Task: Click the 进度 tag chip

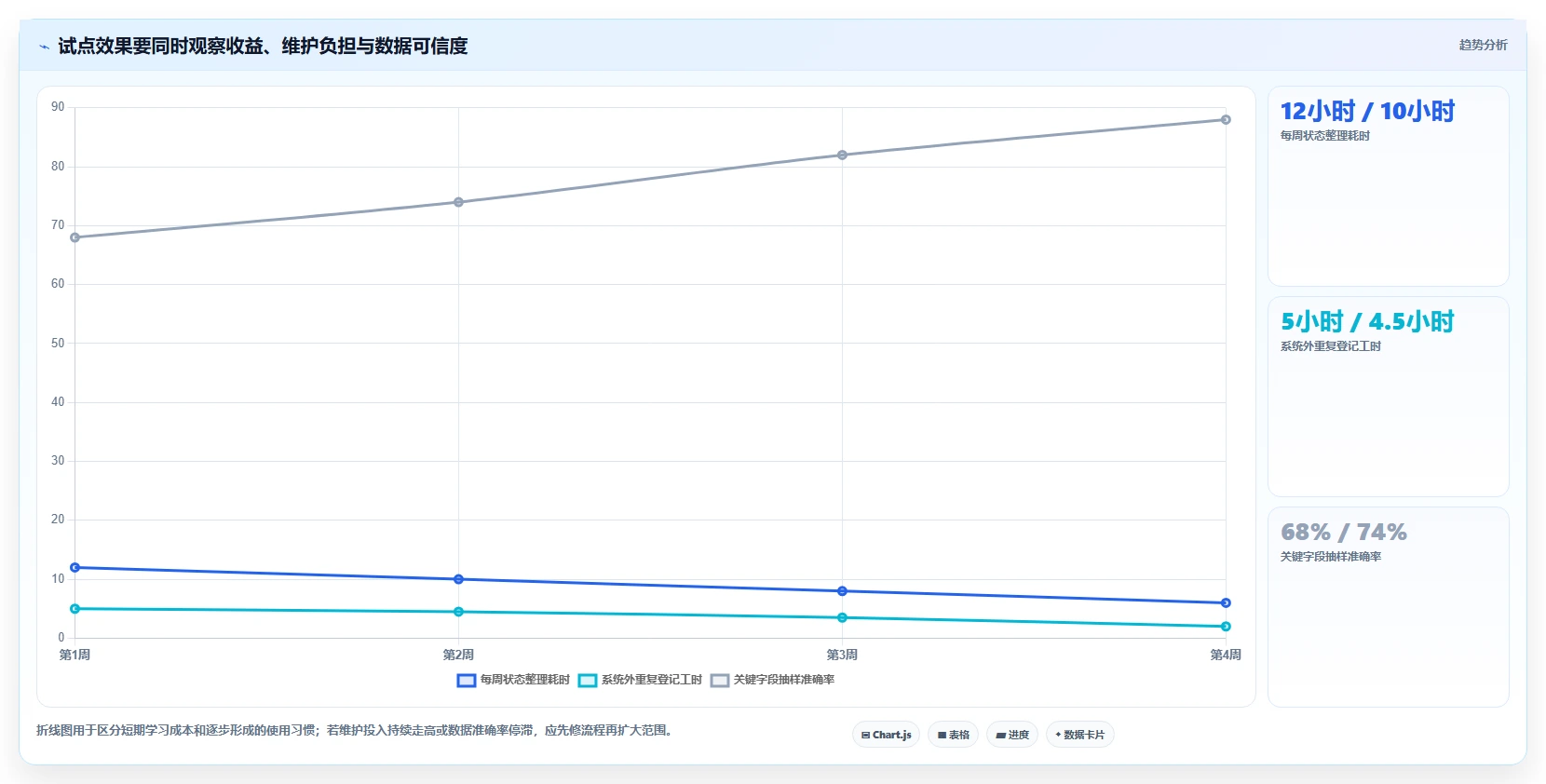Action: 1012,735
